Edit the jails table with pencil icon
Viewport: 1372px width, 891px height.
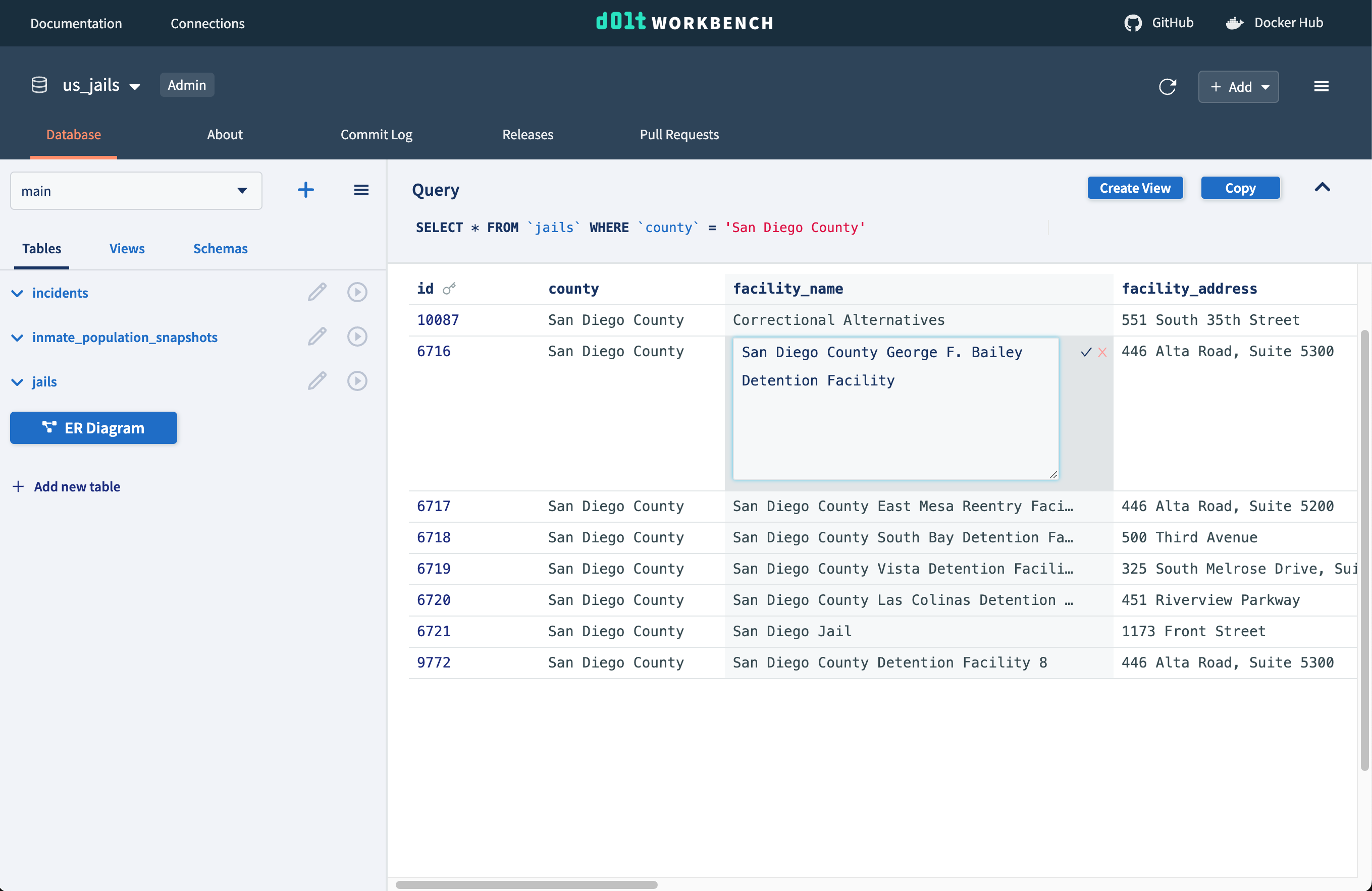317,381
